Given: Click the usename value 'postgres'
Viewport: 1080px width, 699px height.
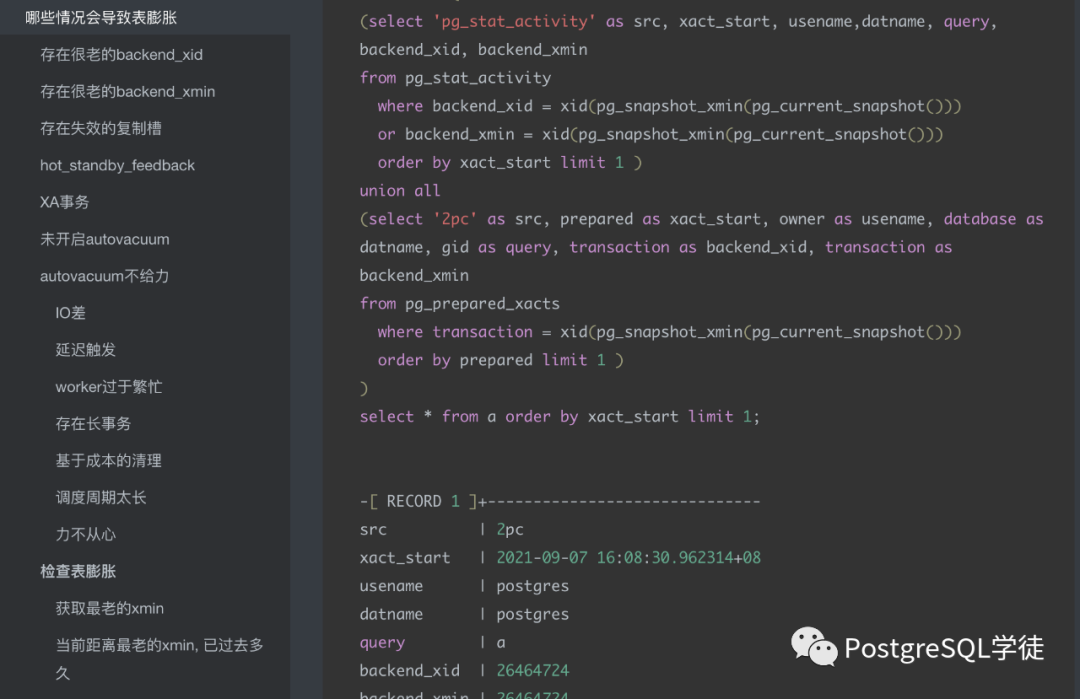Looking at the screenshot, I should (x=532, y=586).
